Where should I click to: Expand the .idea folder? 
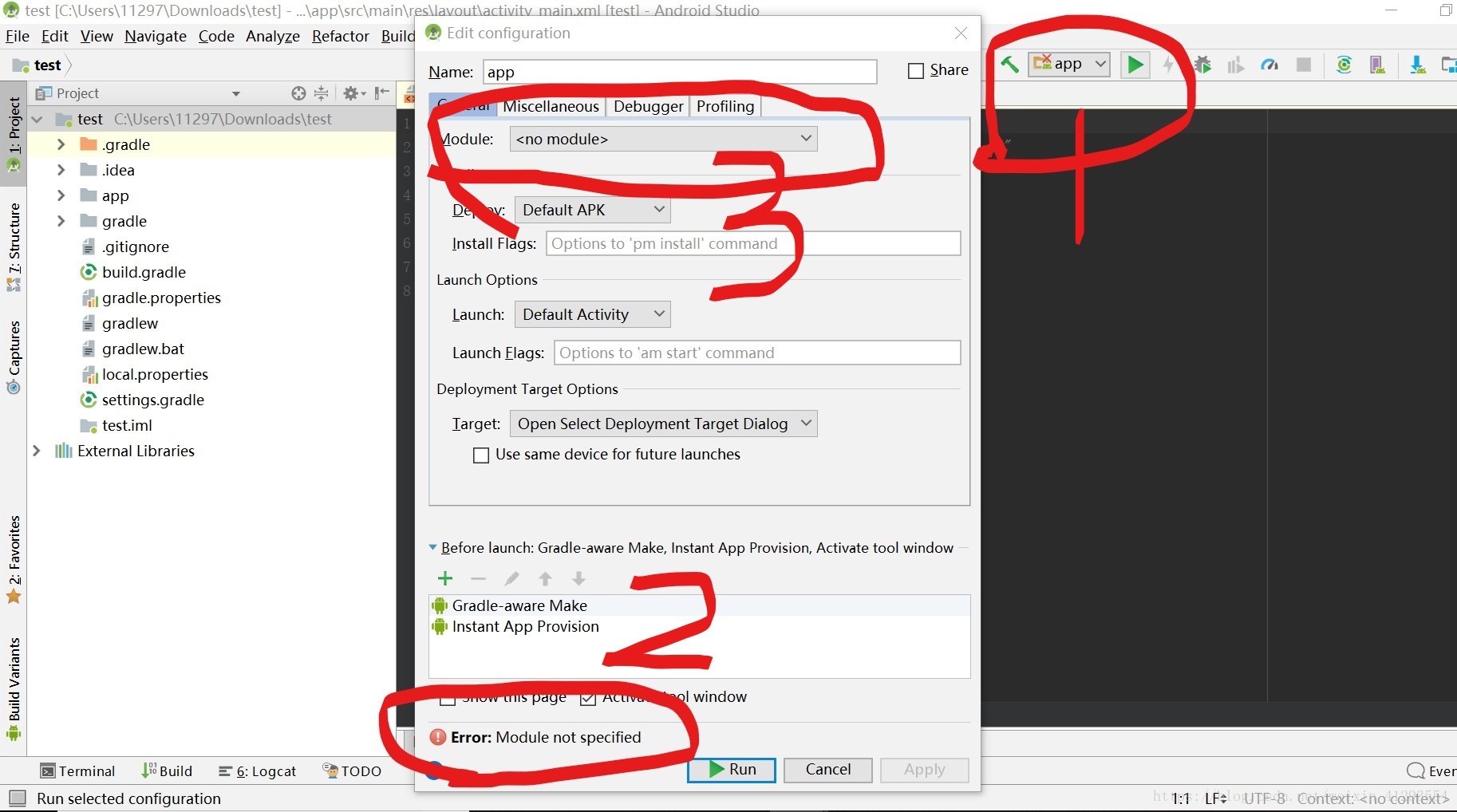point(61,170)
